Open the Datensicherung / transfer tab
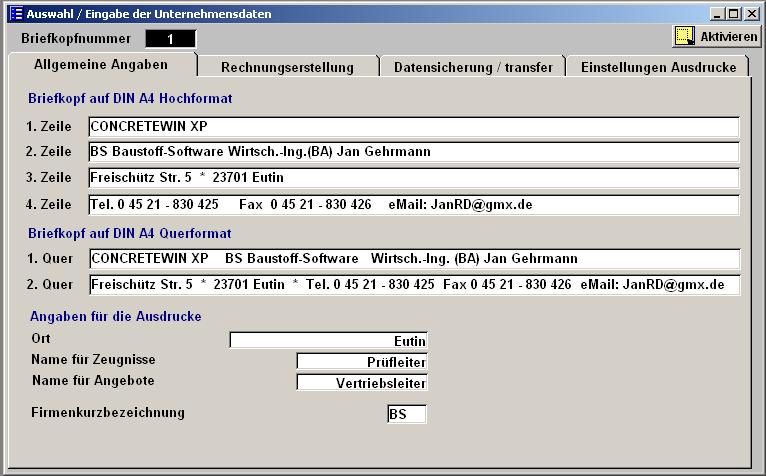The height and width of the screenshot is (476, 766). coord(473,68)
